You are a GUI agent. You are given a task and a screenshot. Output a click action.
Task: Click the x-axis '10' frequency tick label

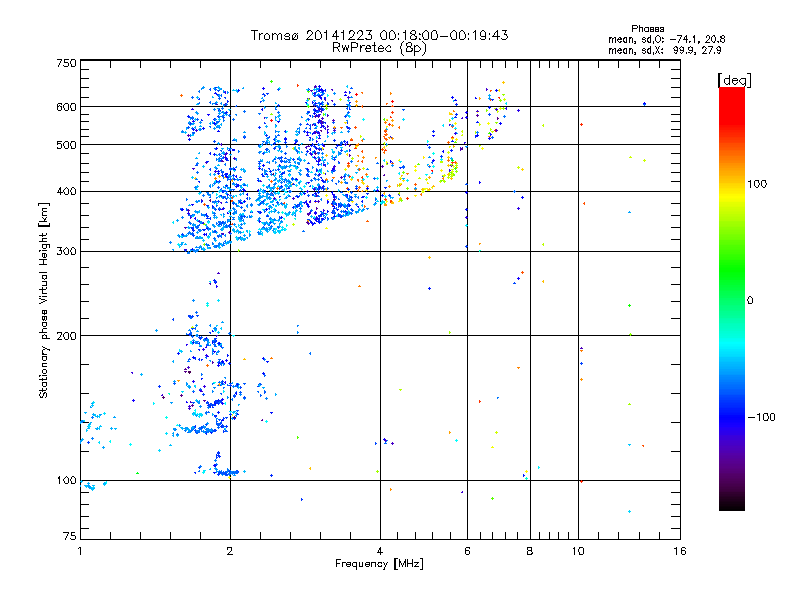coord(578,551)
